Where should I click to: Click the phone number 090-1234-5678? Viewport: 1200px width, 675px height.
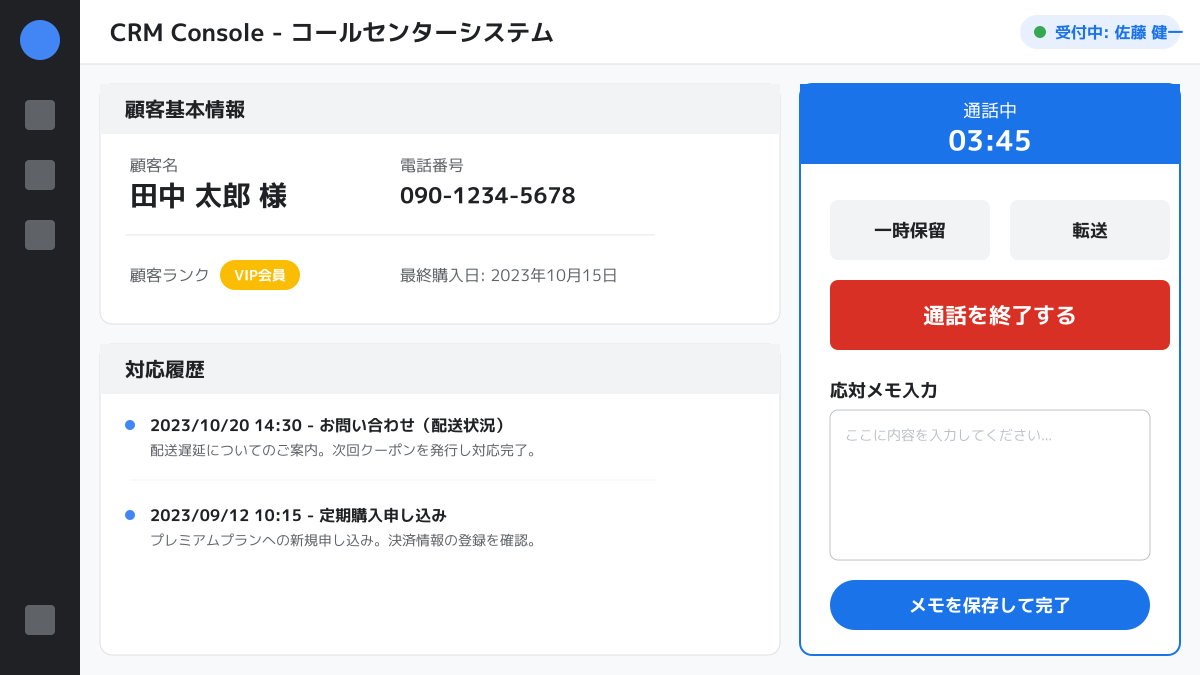tap(487, 196)
